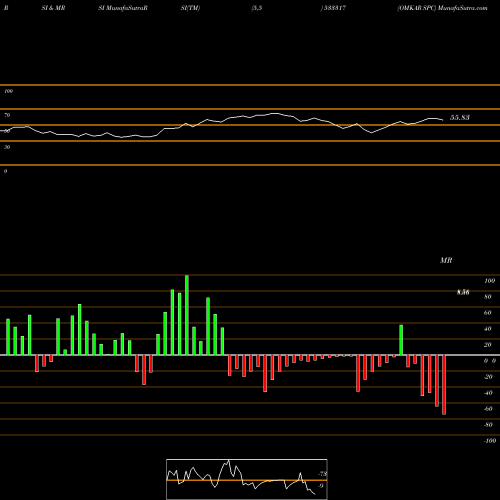Click the last and longest red histogram bar

coord(444,385)
